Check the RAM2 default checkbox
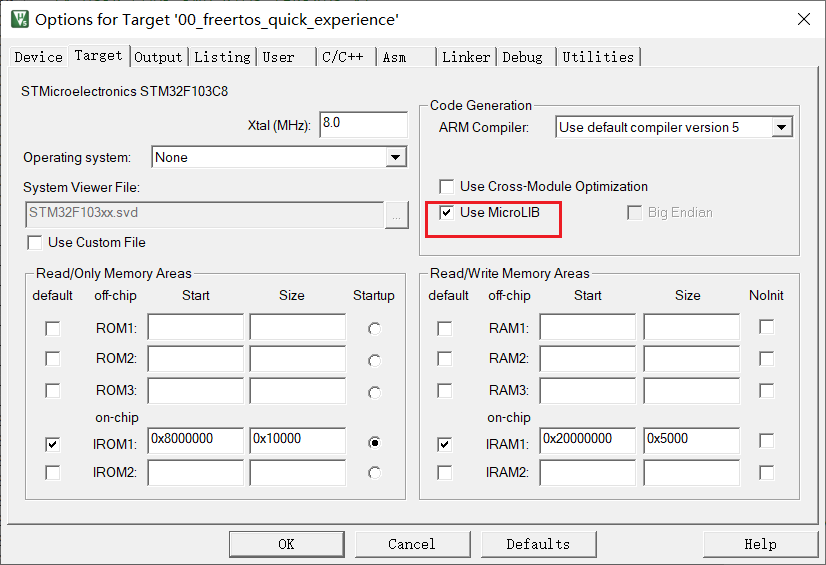 [445, 359]
